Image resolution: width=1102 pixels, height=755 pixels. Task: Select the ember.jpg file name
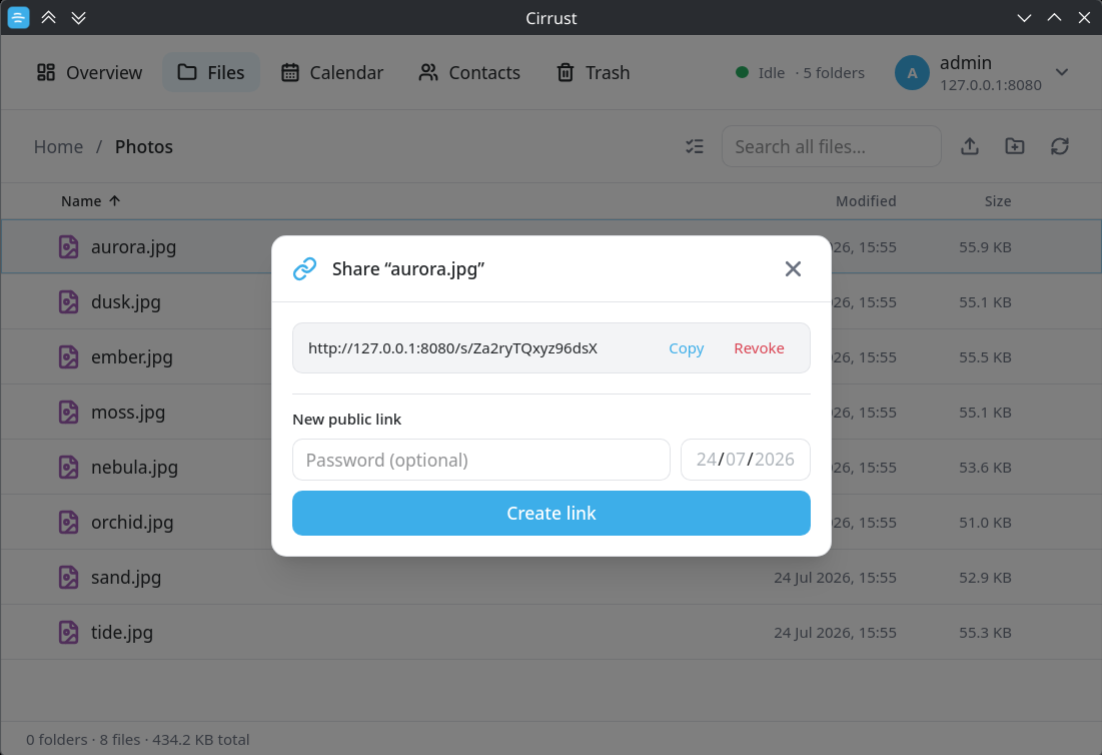click(131, 357)
